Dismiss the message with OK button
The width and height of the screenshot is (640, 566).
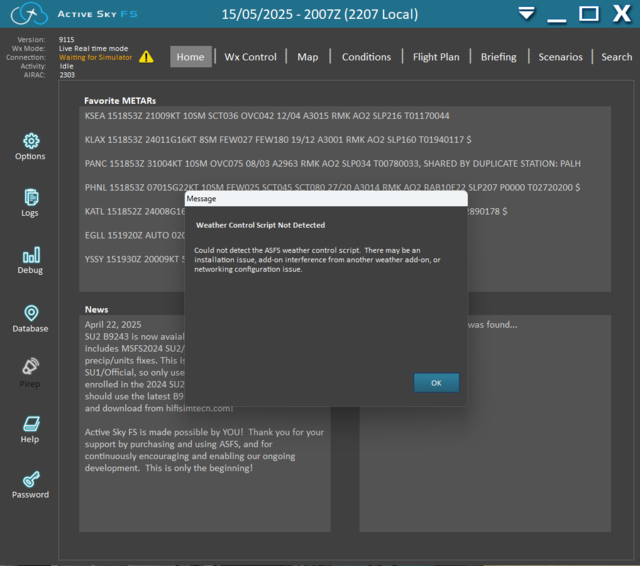(436, 383)
